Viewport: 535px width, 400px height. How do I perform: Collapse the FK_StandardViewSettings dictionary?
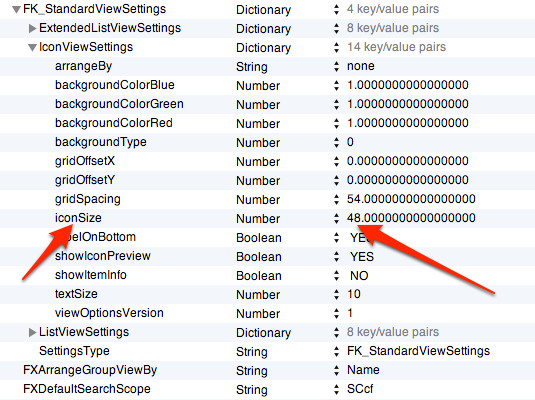pyautogui.click(x=16, y=10)
